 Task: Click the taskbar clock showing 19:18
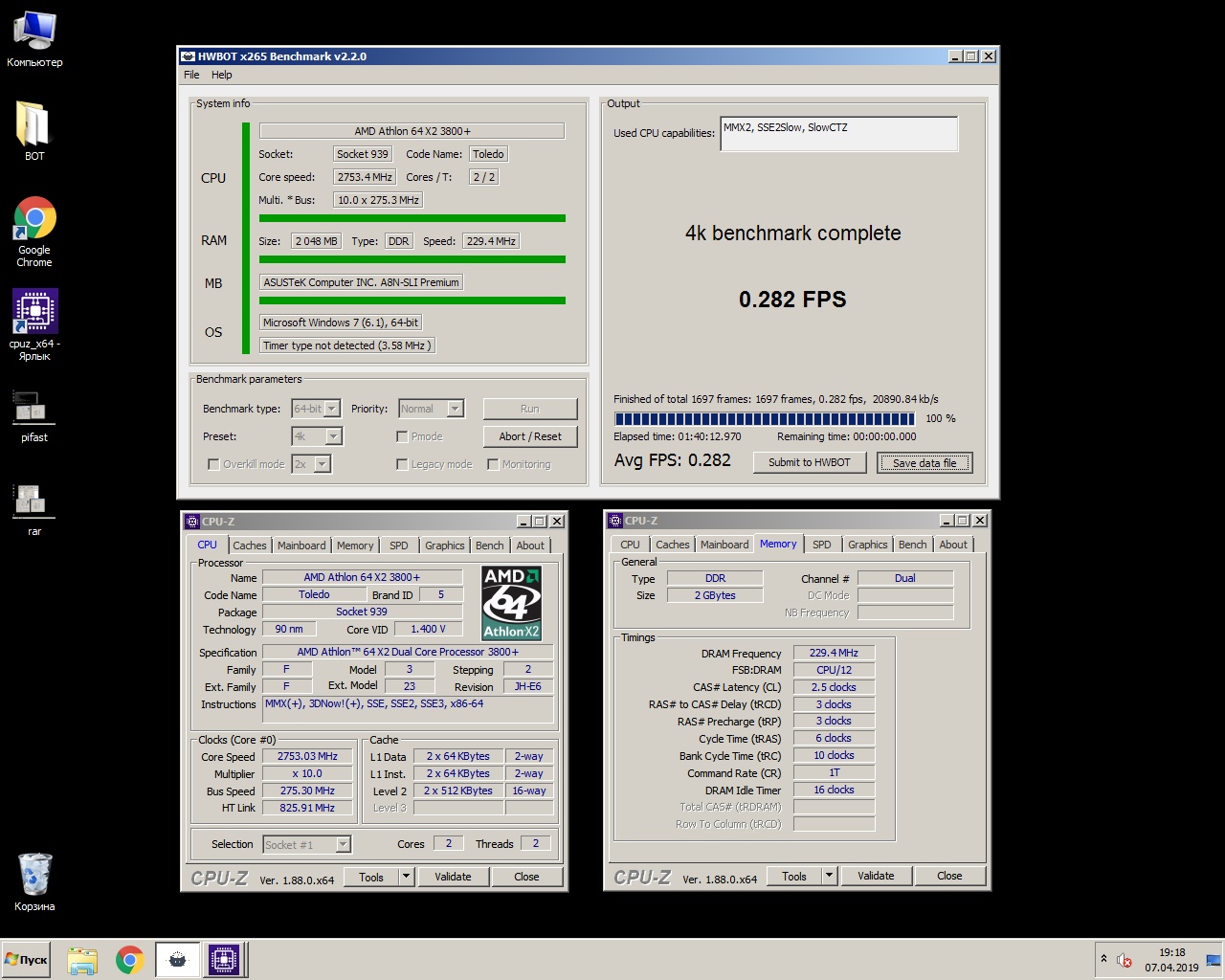1171,960
